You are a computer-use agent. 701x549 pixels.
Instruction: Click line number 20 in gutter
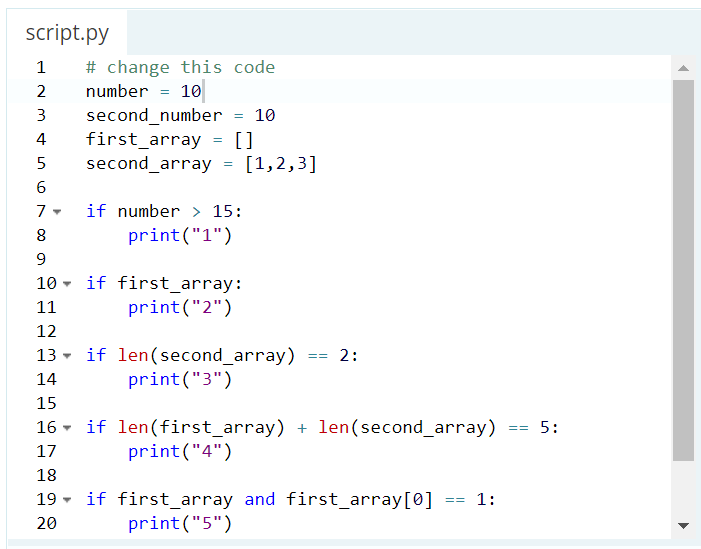point(46,524)
